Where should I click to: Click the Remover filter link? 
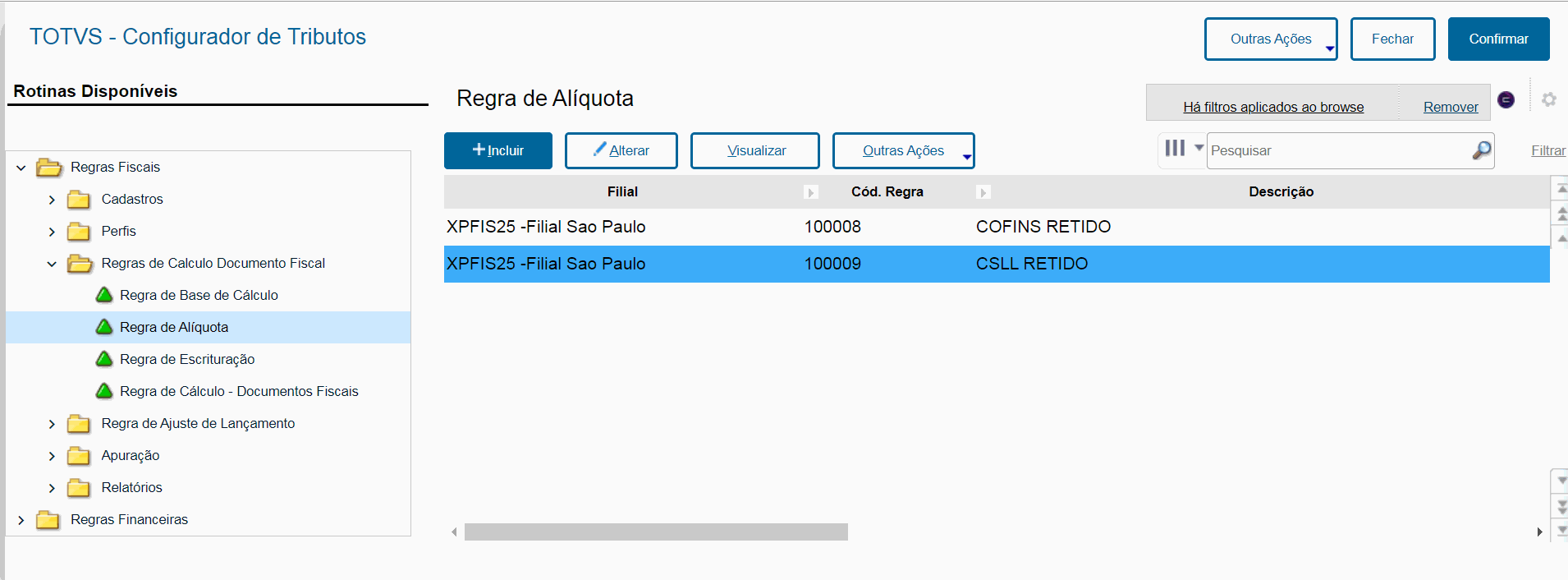(1450, 107)
